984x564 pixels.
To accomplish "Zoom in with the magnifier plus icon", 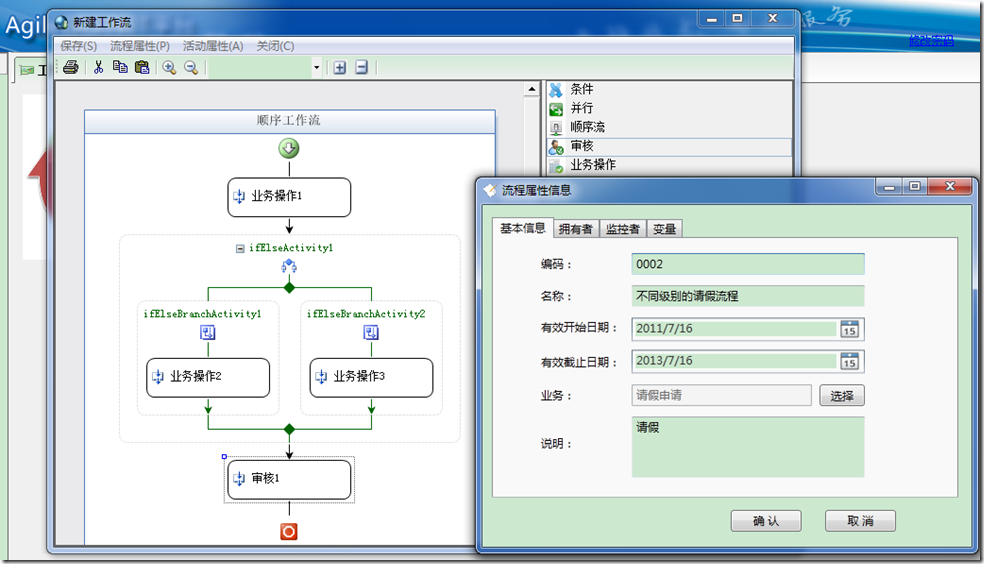I will pyautogui.click(x=169, y=67).
